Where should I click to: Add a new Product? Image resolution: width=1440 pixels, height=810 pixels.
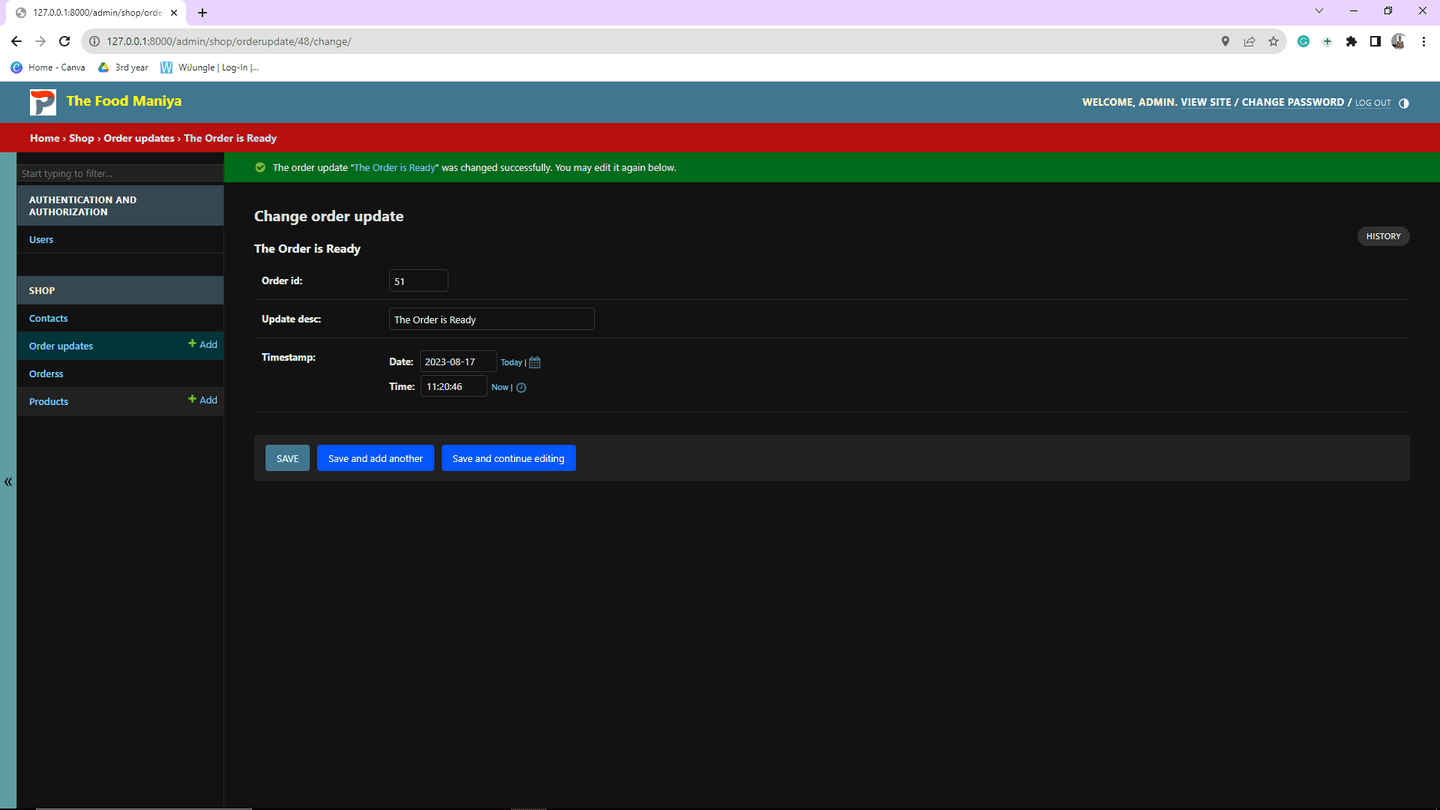point(203,400)
